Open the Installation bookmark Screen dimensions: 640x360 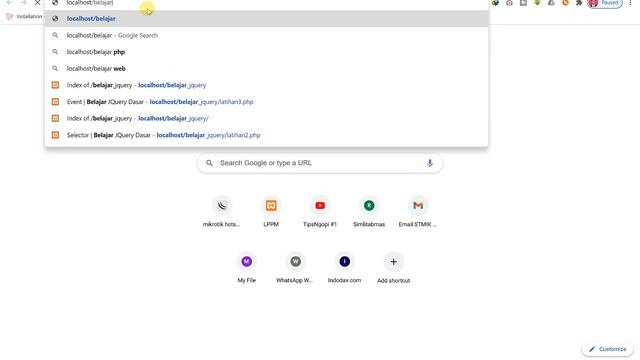click(24, 16)
